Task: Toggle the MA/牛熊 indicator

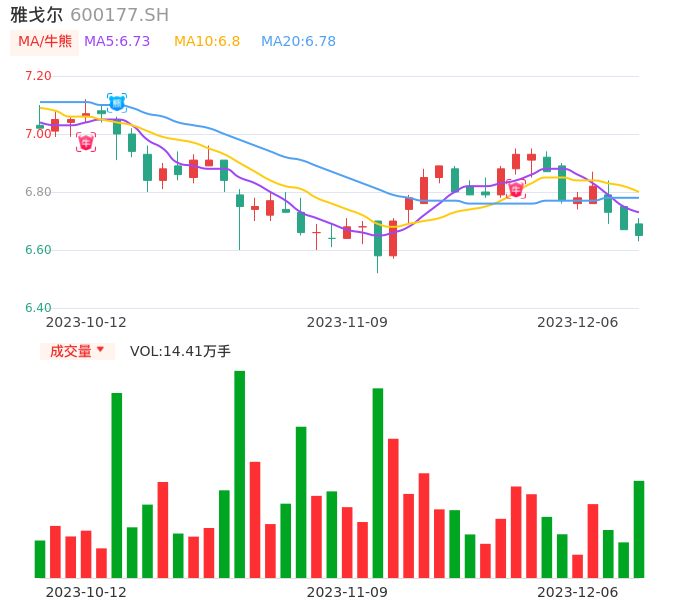Action: 44,42
